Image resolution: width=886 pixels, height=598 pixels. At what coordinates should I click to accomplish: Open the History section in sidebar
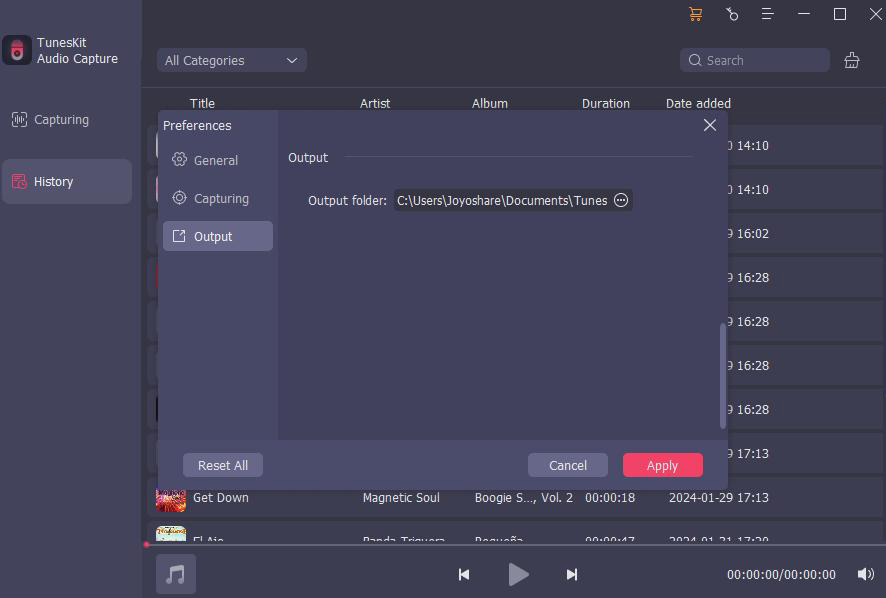pos(67,181)
